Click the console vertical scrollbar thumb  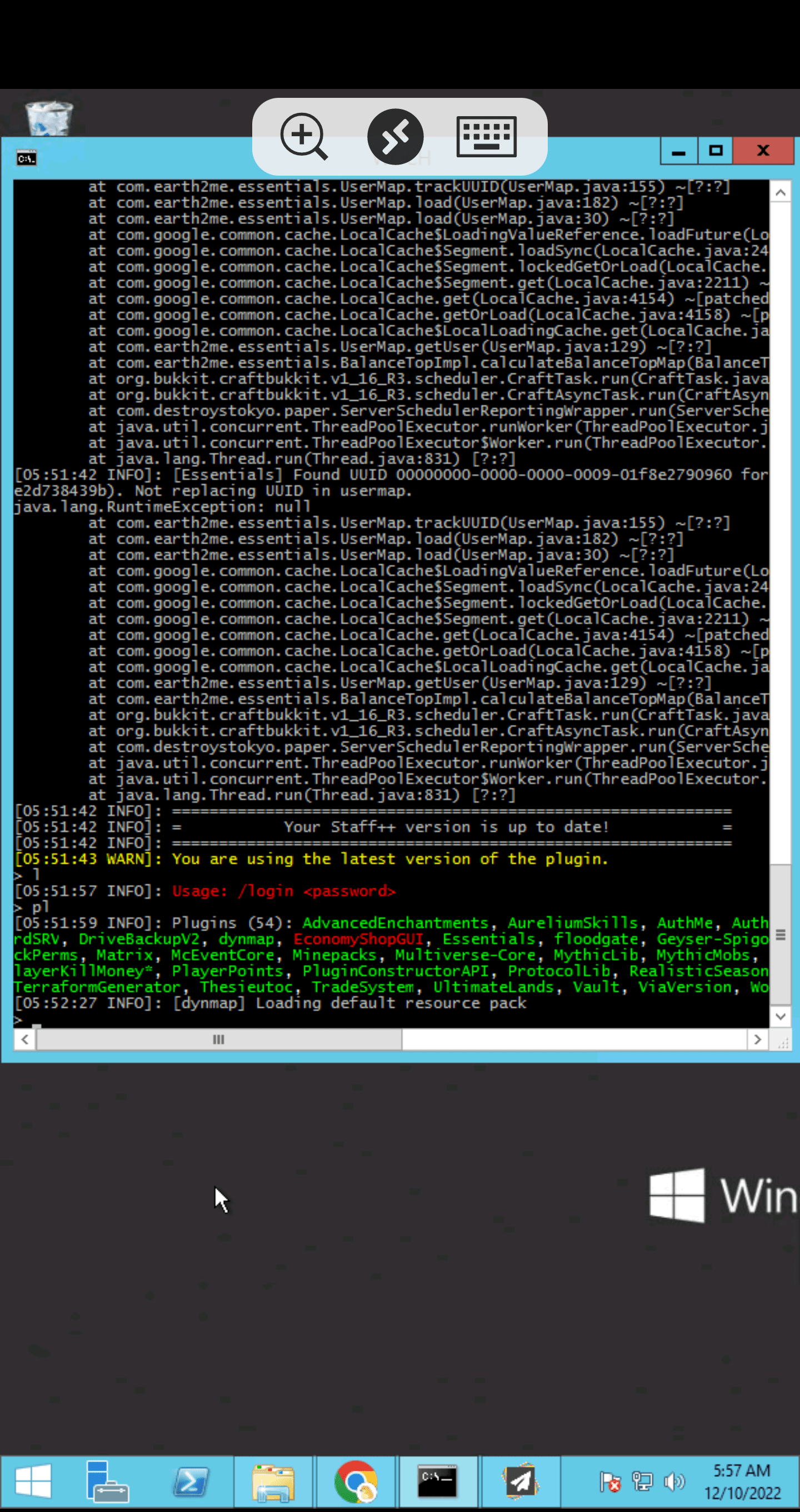[x=781, y=934]
